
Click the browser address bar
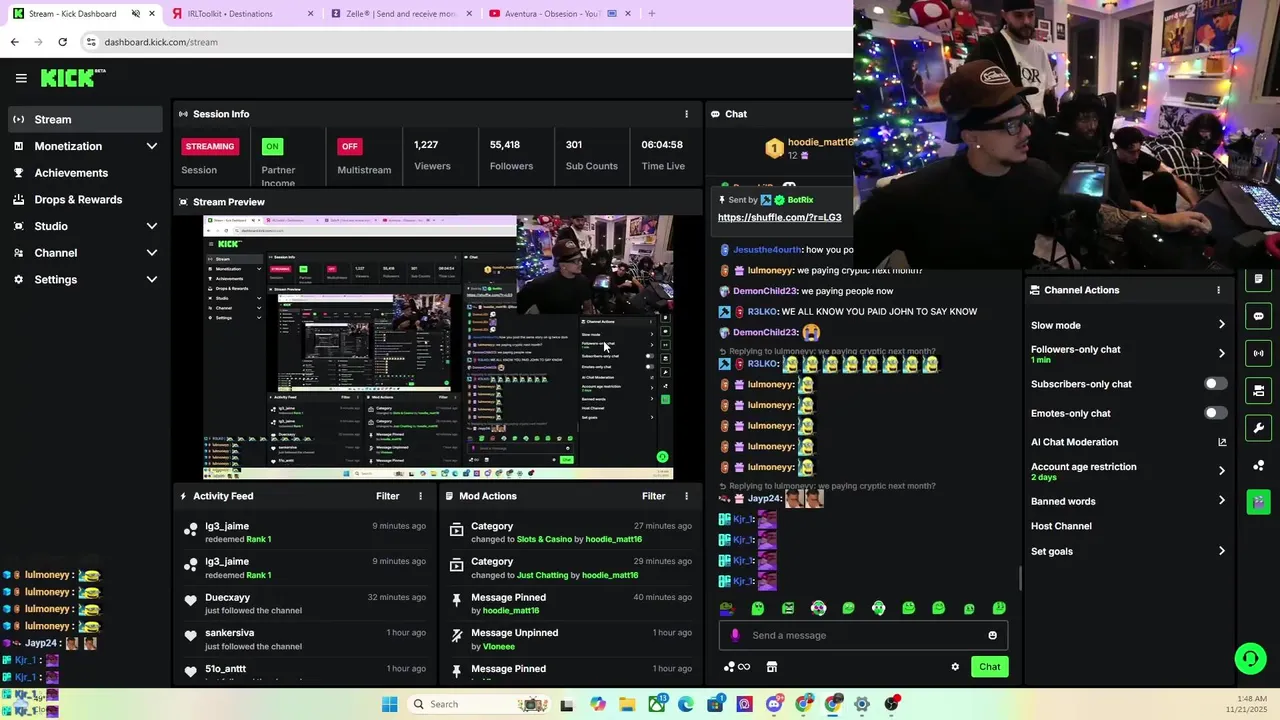click(465, 42)
